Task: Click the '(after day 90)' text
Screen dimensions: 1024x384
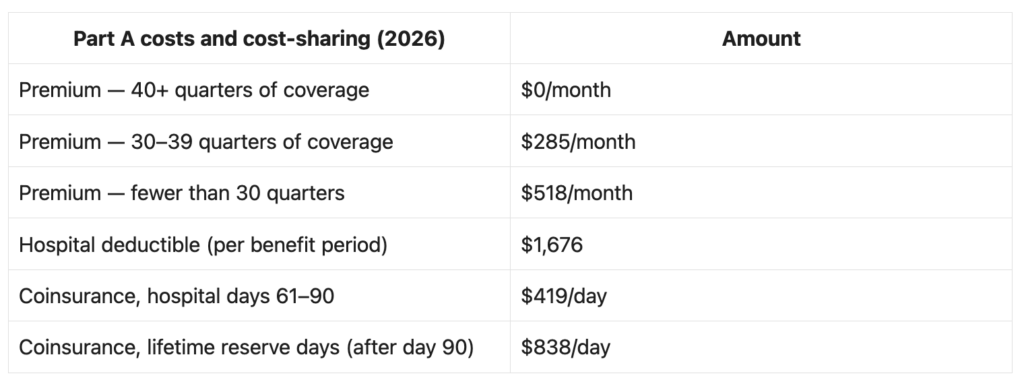Action: tap(410, 347)
